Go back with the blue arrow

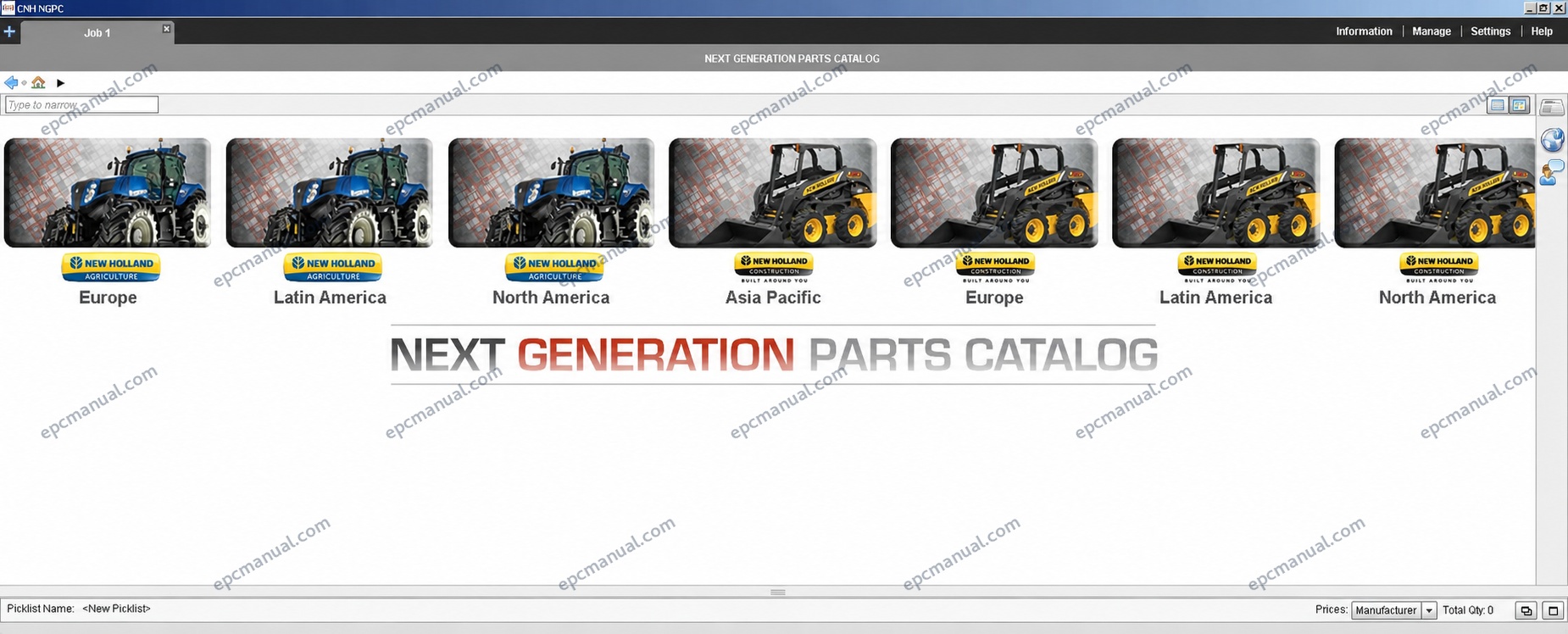(11, 82)
